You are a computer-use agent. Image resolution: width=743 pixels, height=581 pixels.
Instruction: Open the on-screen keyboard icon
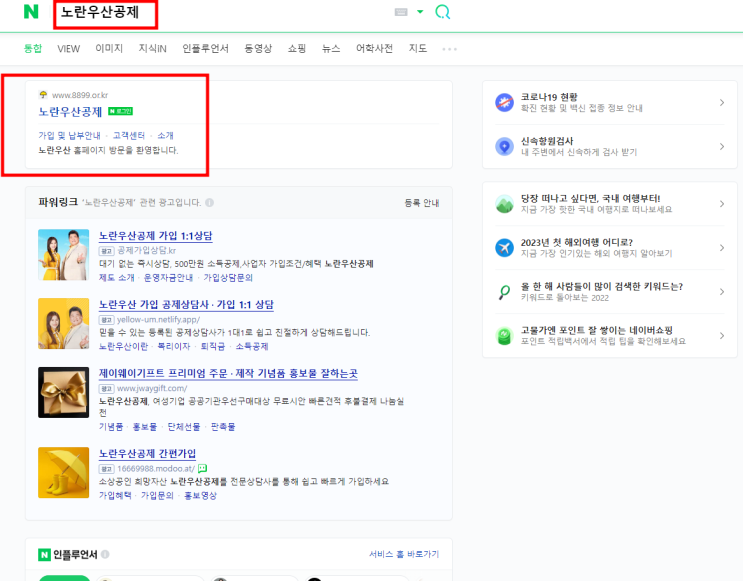401,12
